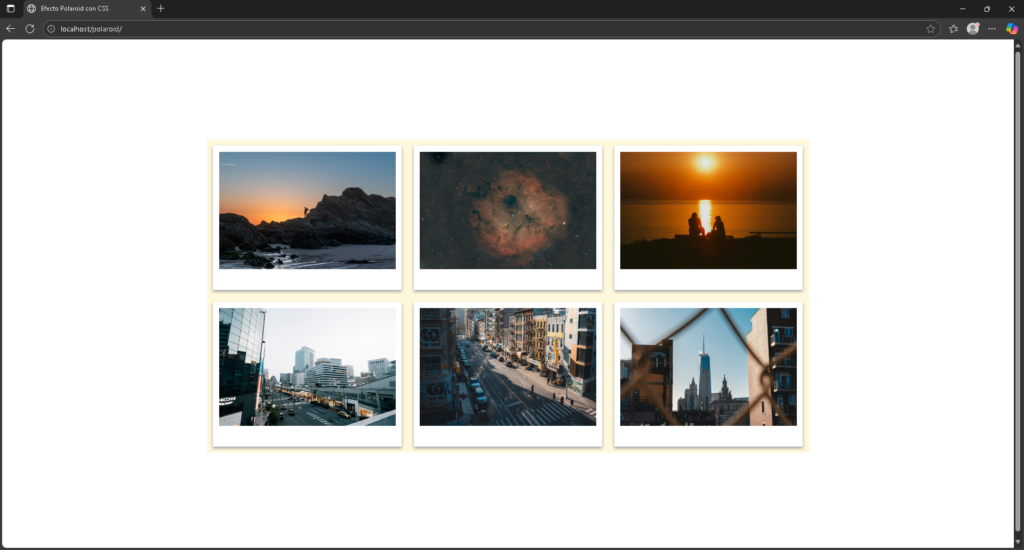
Task: Open the Favorites list icon
Action: [x=953, y=29]
